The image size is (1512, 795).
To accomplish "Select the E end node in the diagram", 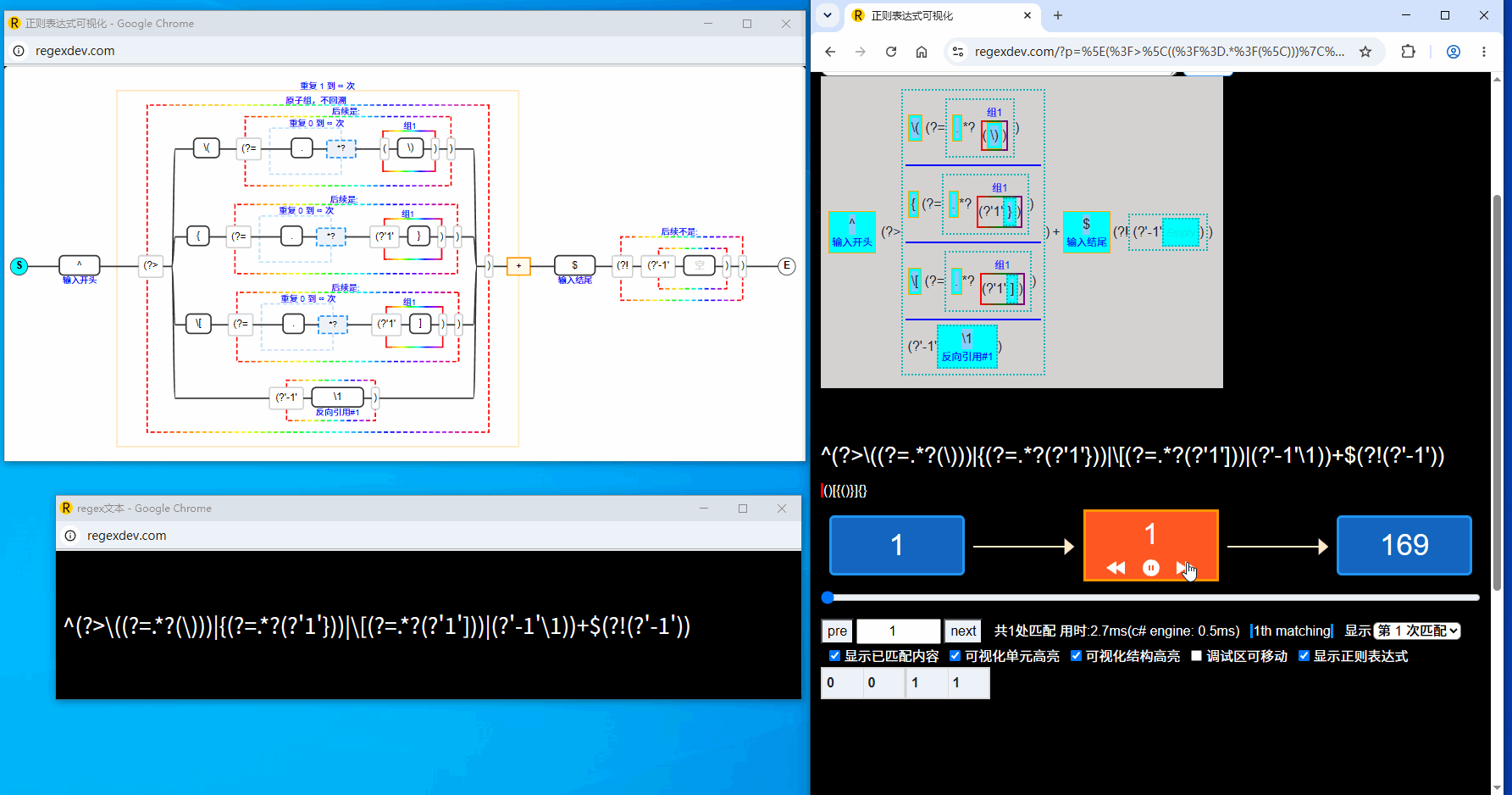I will click(x=787, y=266).
